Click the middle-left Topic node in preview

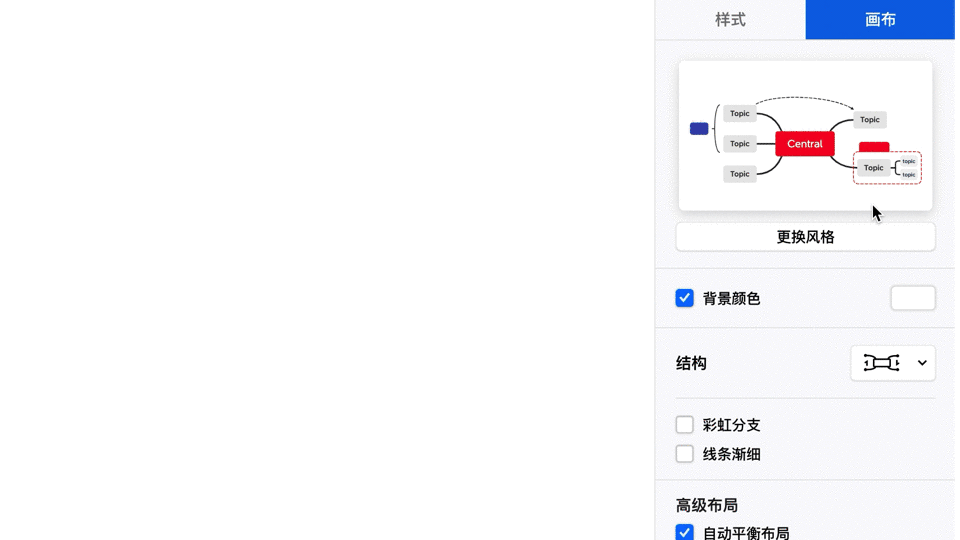[740, 144]
